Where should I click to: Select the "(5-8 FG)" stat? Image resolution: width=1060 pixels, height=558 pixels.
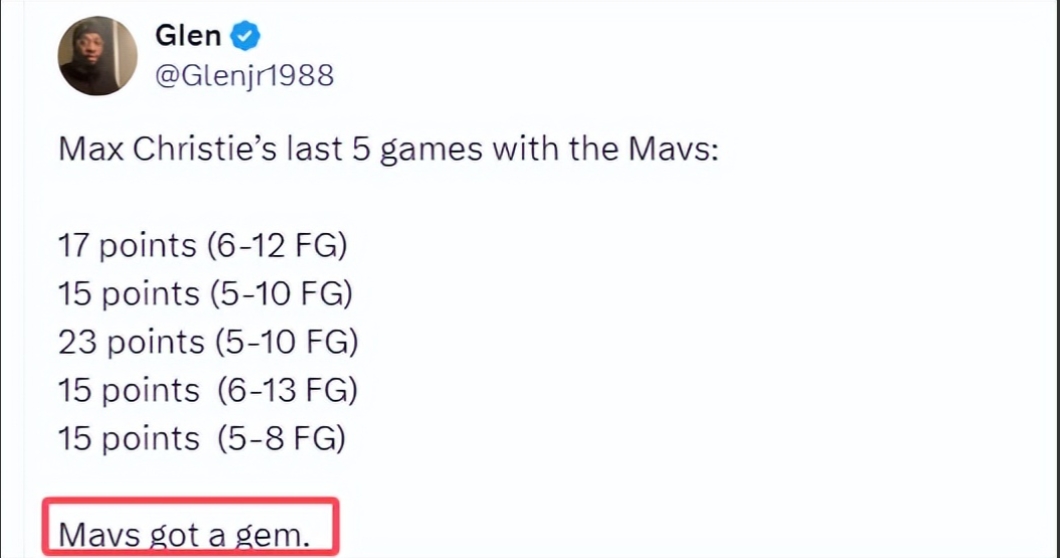(281, 439)
